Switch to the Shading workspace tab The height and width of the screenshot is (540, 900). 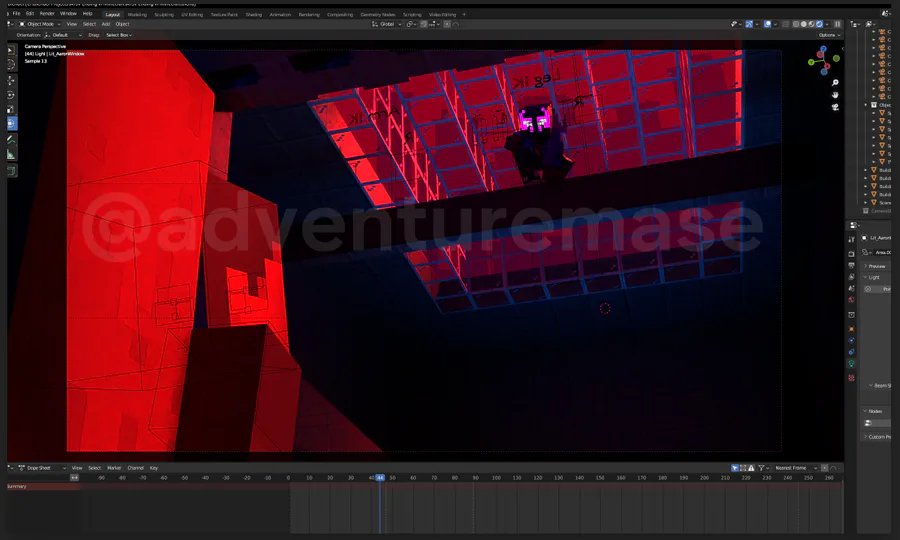click(254, 14)
